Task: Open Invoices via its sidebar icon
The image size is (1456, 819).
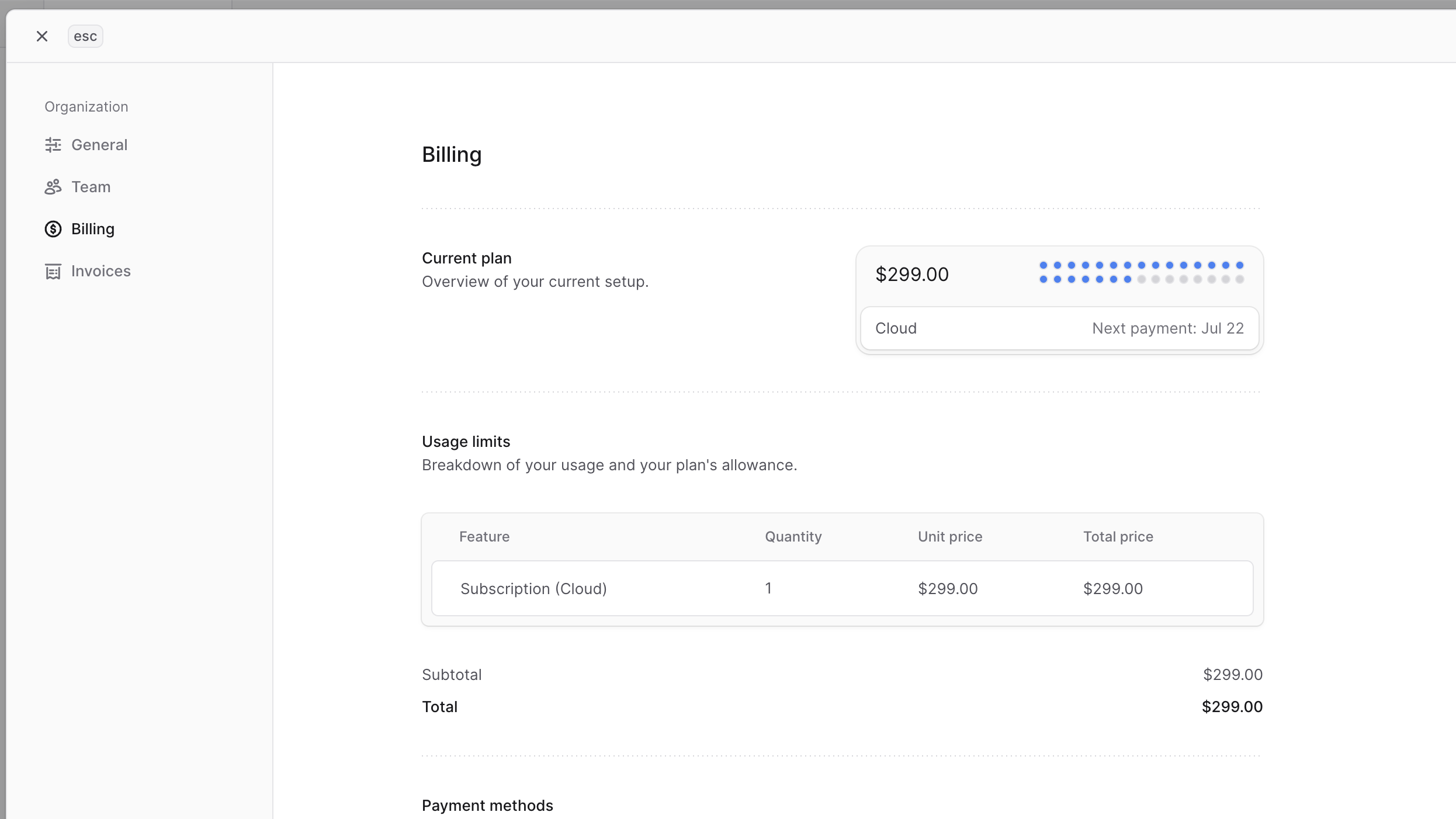Action: tap(53, 271)
